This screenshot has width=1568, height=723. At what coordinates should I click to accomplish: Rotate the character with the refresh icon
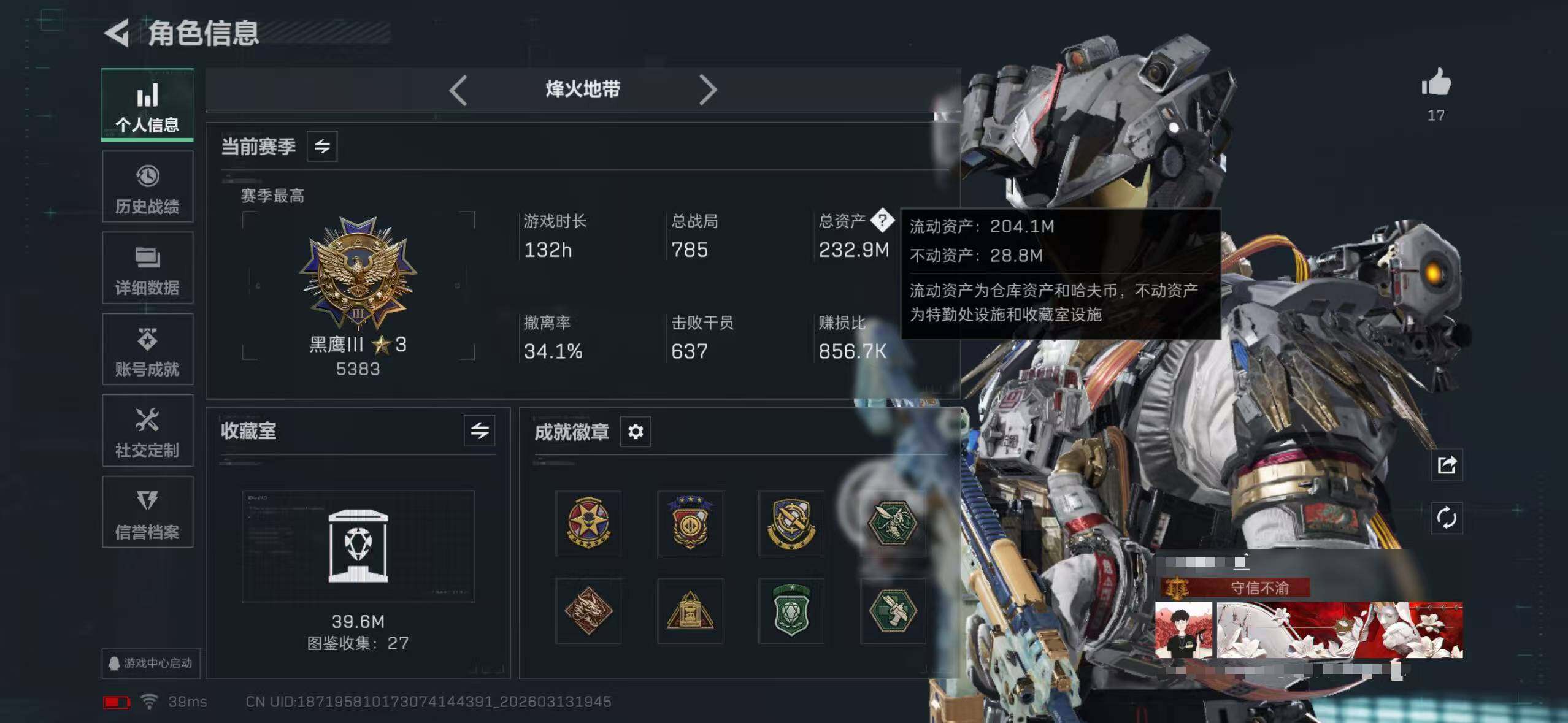(1447, 518)
